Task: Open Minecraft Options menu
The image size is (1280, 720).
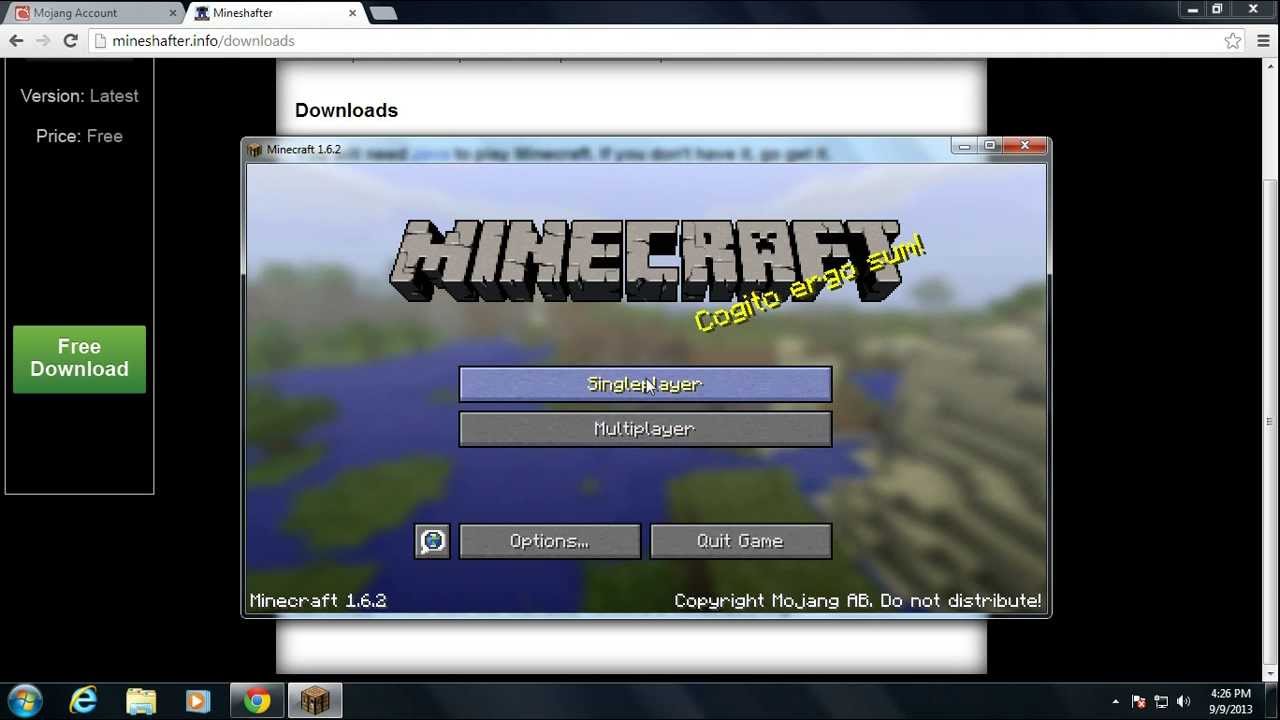Action: 549,541
